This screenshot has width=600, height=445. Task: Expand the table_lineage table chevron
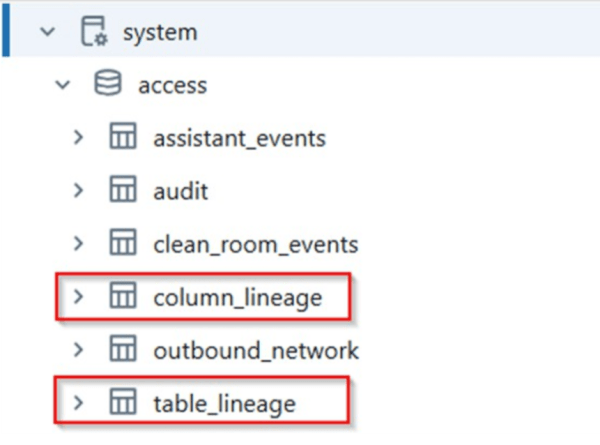80,403
